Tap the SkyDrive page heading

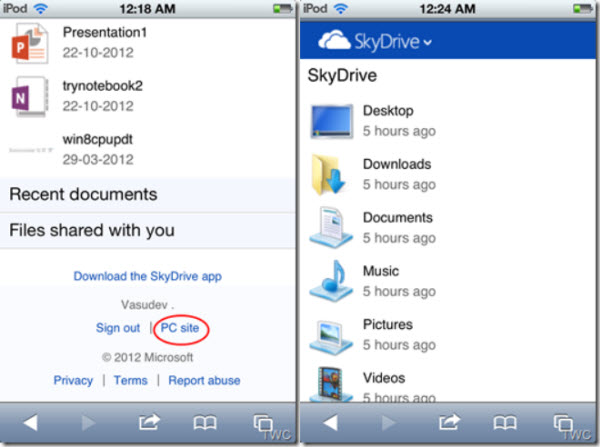(342, 75)
